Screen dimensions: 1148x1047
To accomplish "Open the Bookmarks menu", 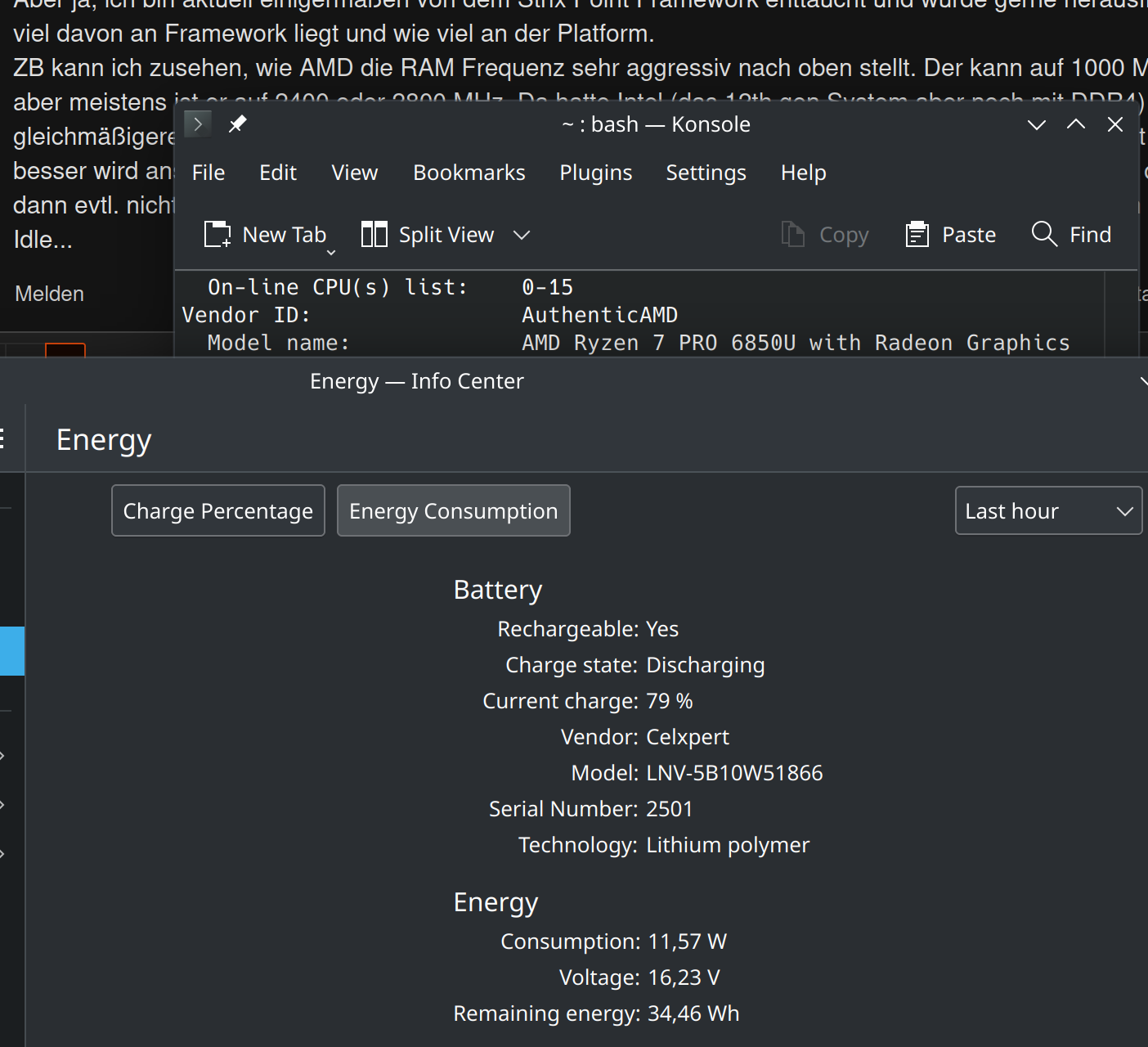I will (469, 173).
